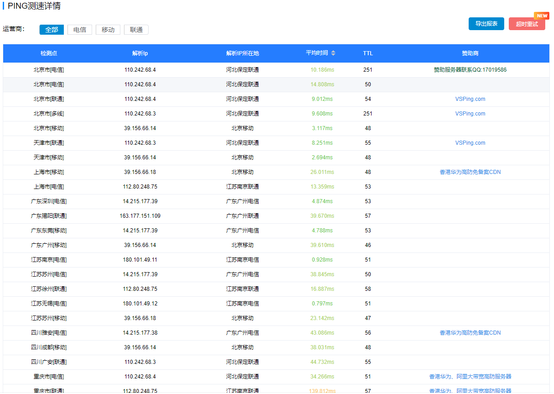Click the 赞助商 column header

(470, 53)
